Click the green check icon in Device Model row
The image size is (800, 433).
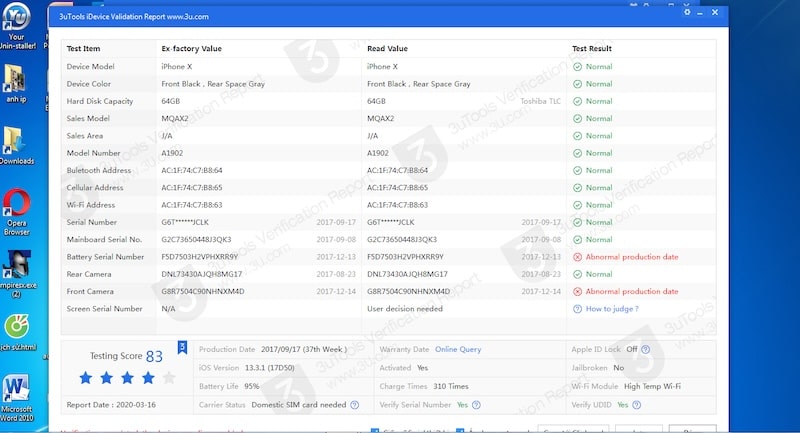tap(577, 67)
